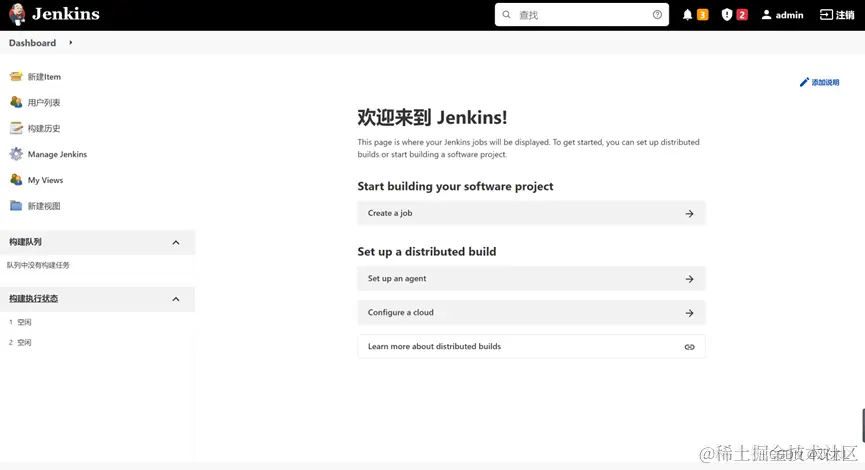
Task: Click the 队列中没有构建任务 text
Action: click(38, 265)
